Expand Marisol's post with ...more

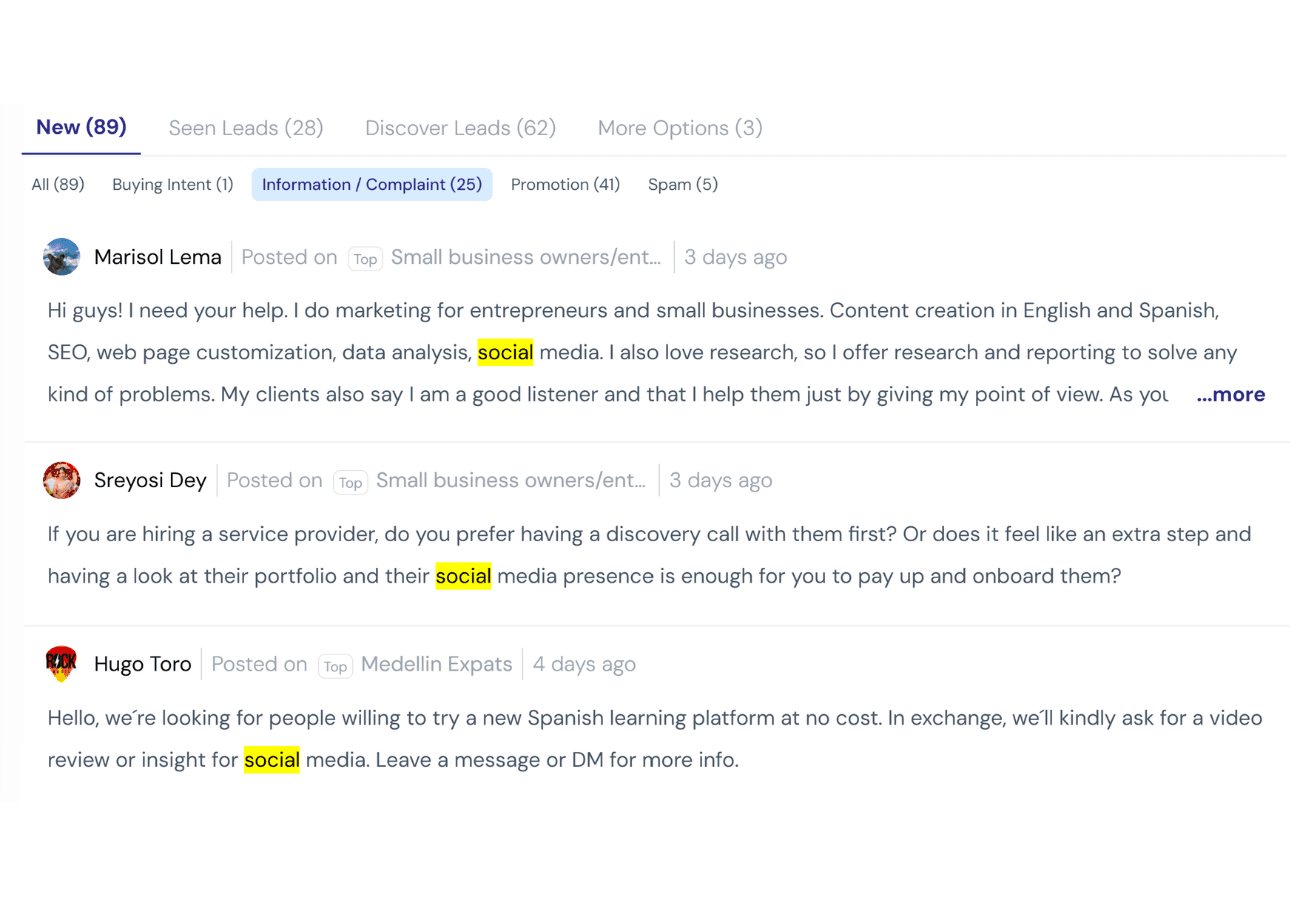[1231, 394]
